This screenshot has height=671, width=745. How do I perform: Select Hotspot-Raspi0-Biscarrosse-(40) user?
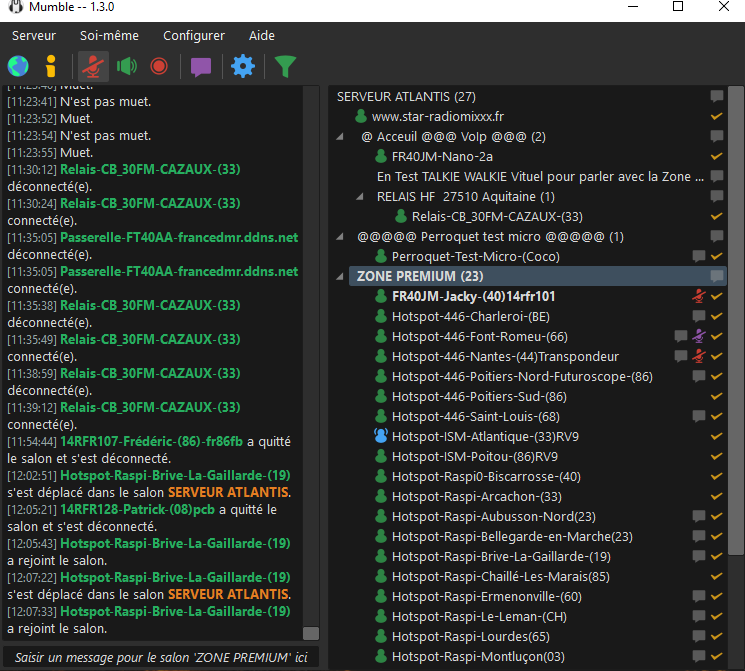pos(486,477)
